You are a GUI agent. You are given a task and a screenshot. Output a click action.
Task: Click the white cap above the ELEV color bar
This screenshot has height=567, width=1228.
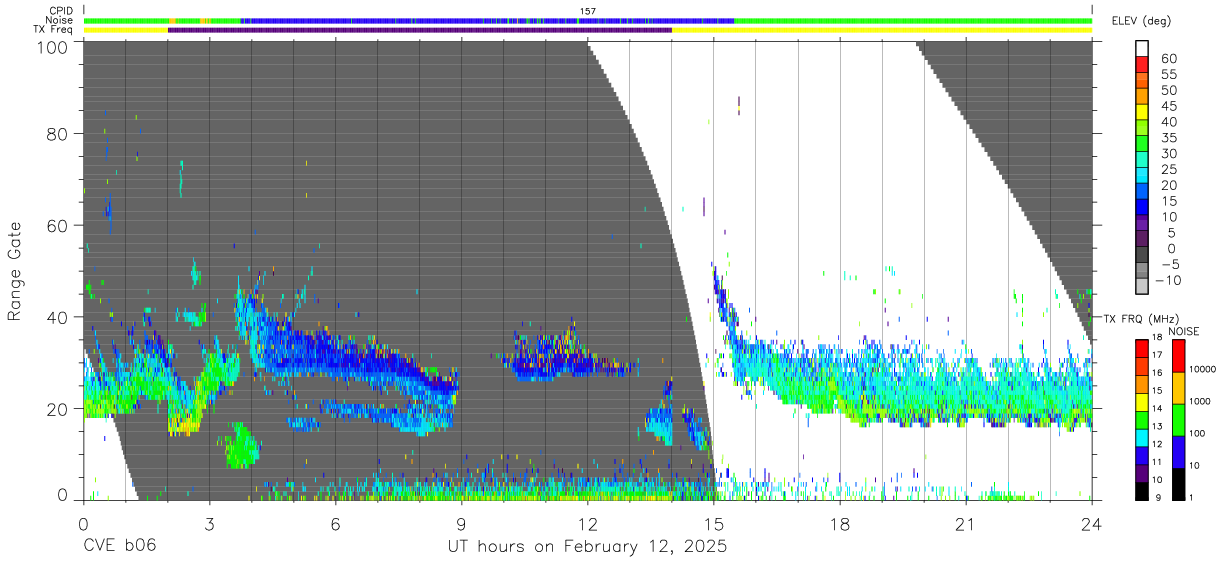point(1142,49)
